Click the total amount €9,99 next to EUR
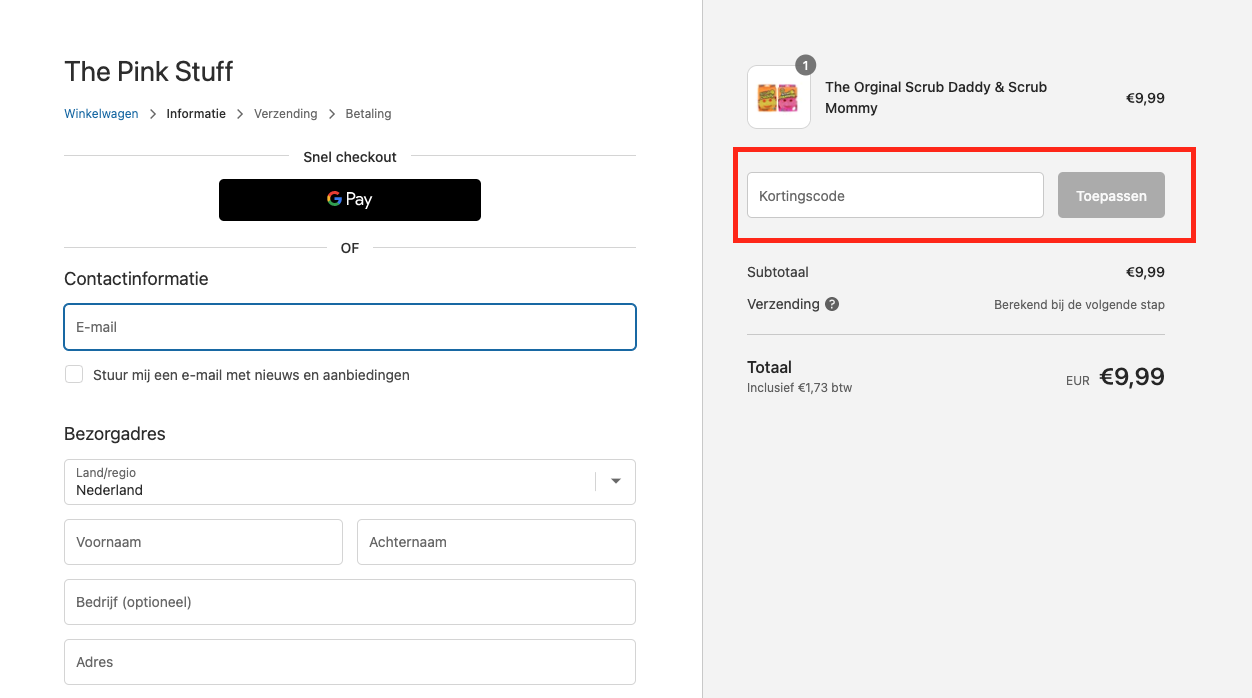The height and width of the screenshot is (698, 1252). [x=1132, y=377]
